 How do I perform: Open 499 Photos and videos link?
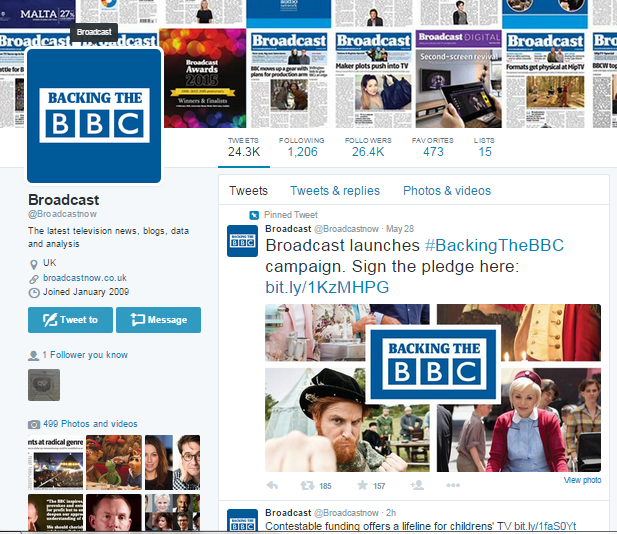pos(90,424)
